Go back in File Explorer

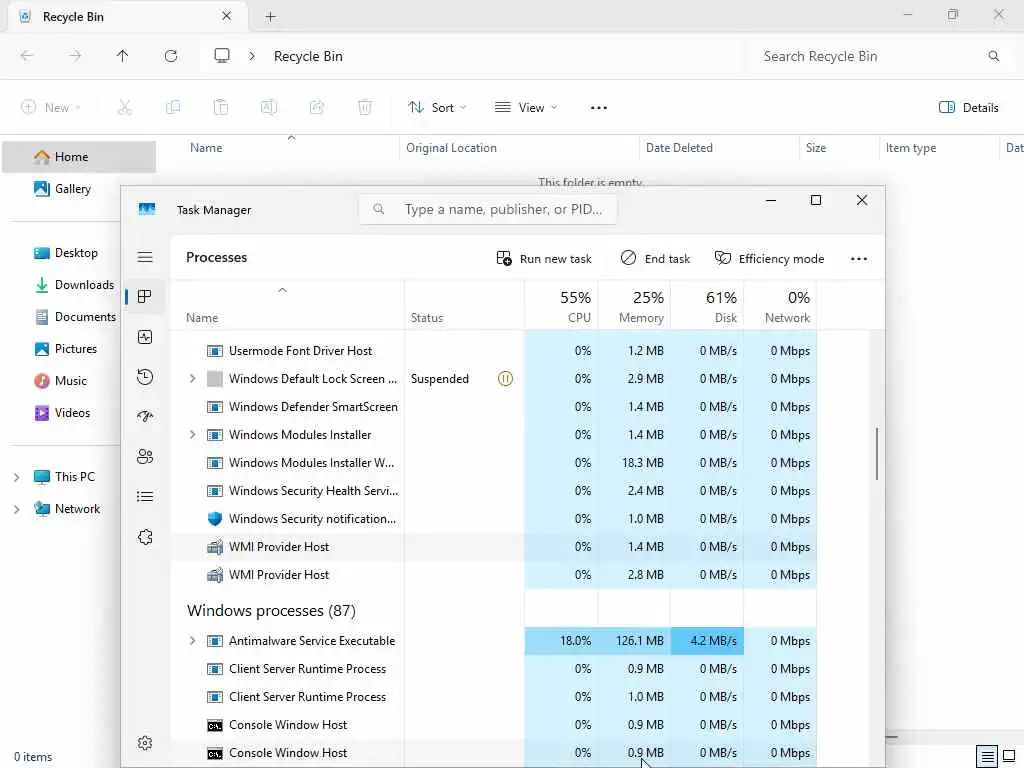point(27,56)
